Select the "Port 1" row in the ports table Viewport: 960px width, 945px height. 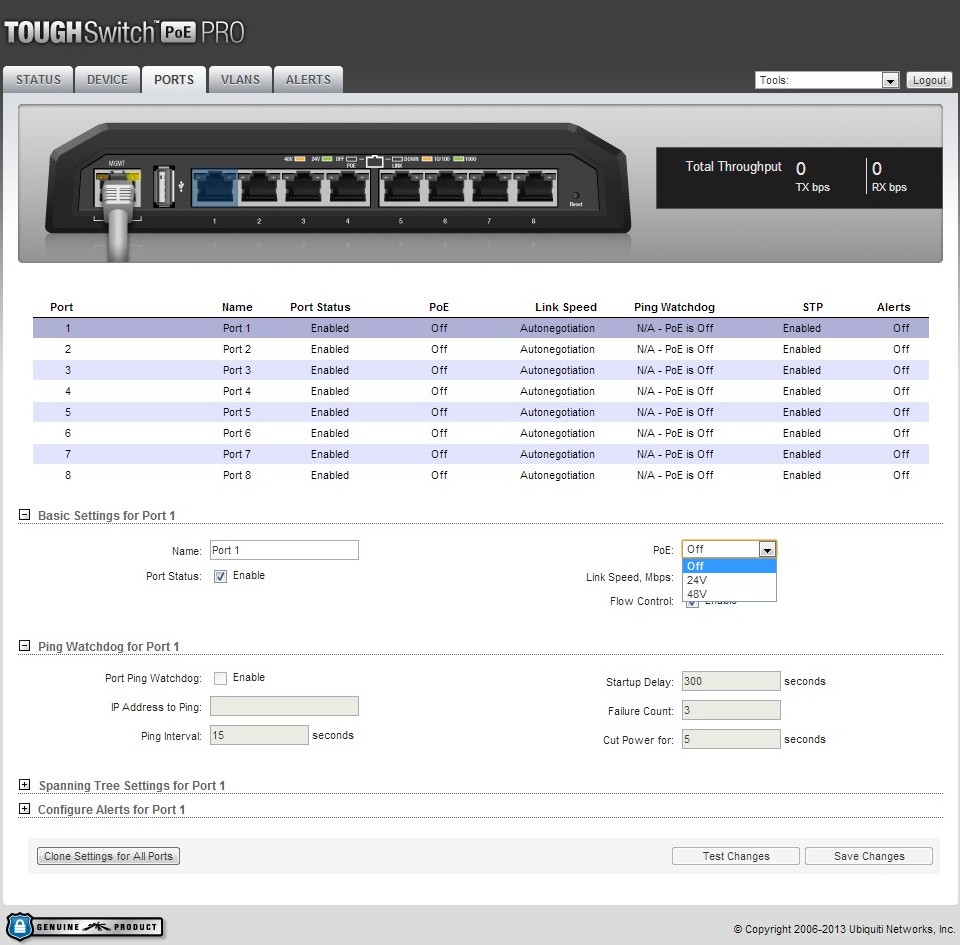click(481, 328)
